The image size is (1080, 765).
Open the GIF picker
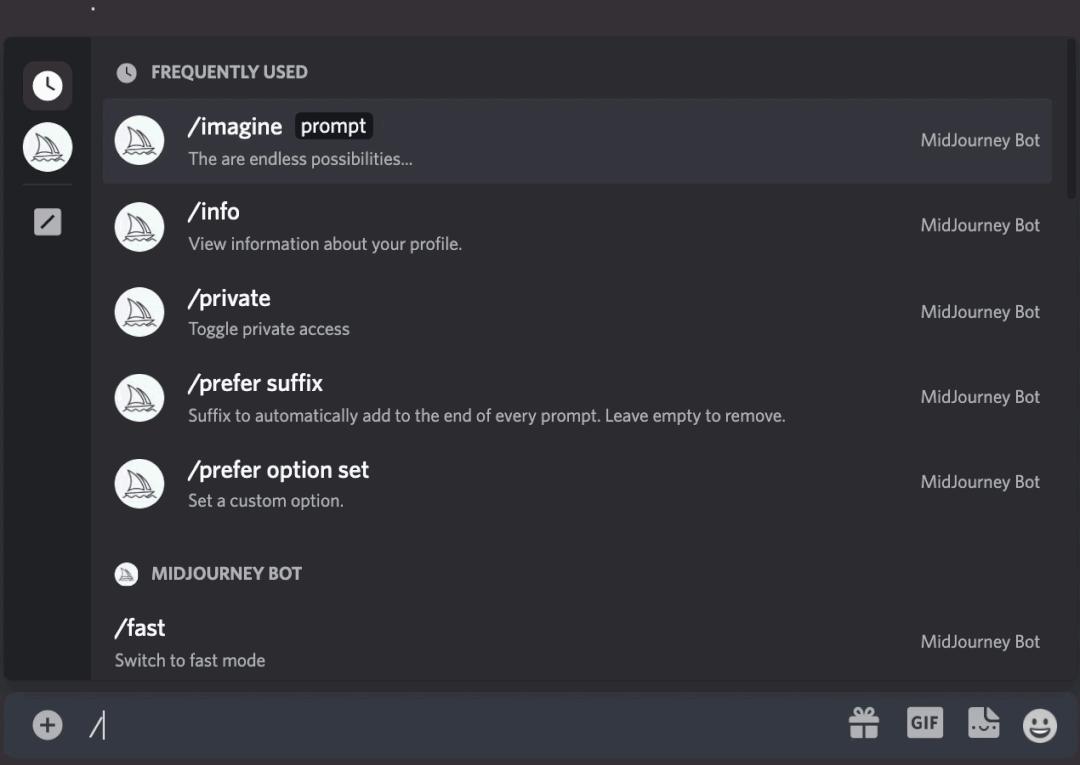click(925, 722)
